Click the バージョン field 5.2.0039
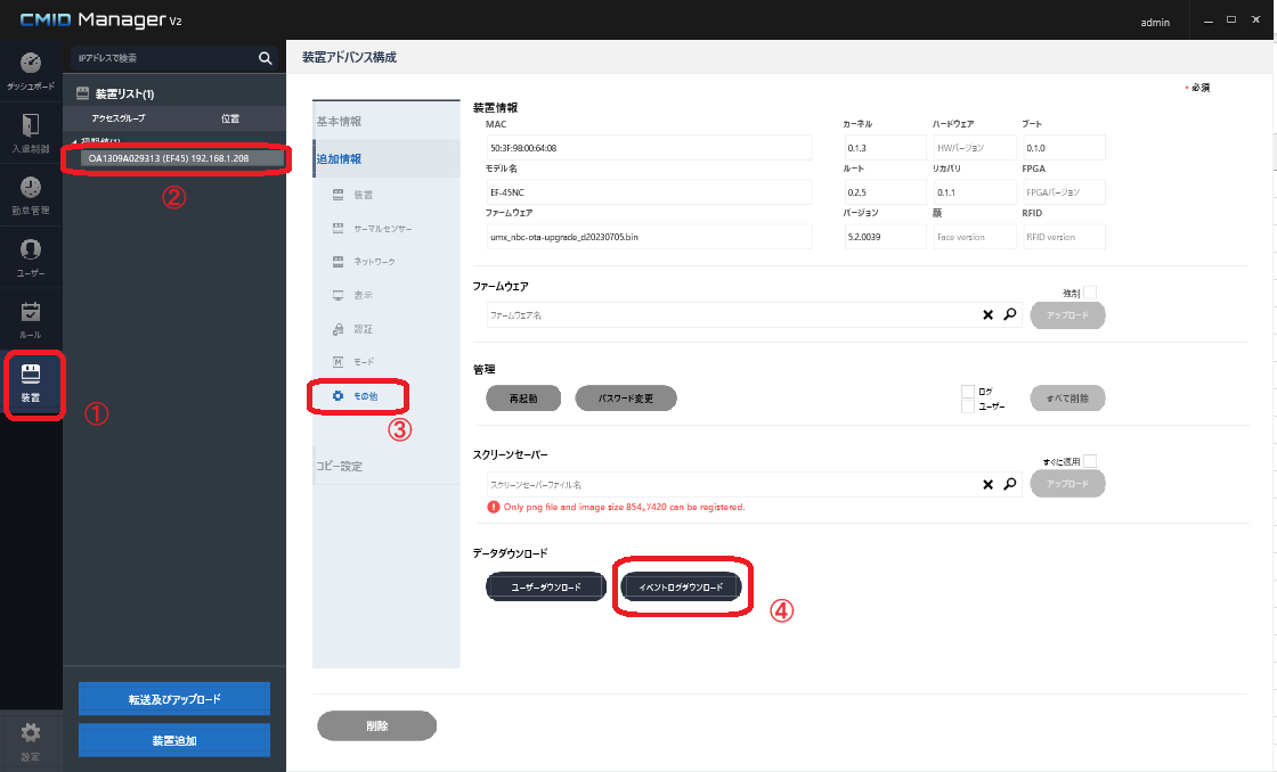The height and width of the screenshot is (772, 1277). coord(884,237)
